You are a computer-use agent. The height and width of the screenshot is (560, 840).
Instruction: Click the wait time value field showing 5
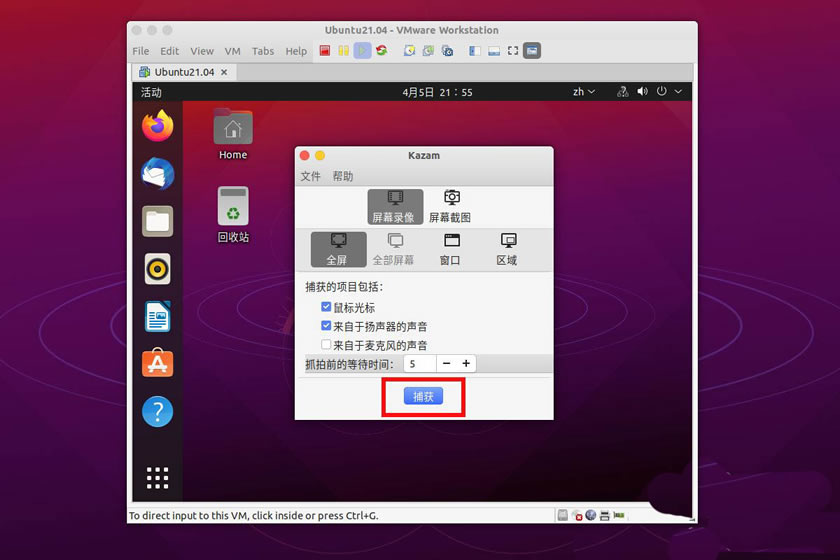click(420, 363)
